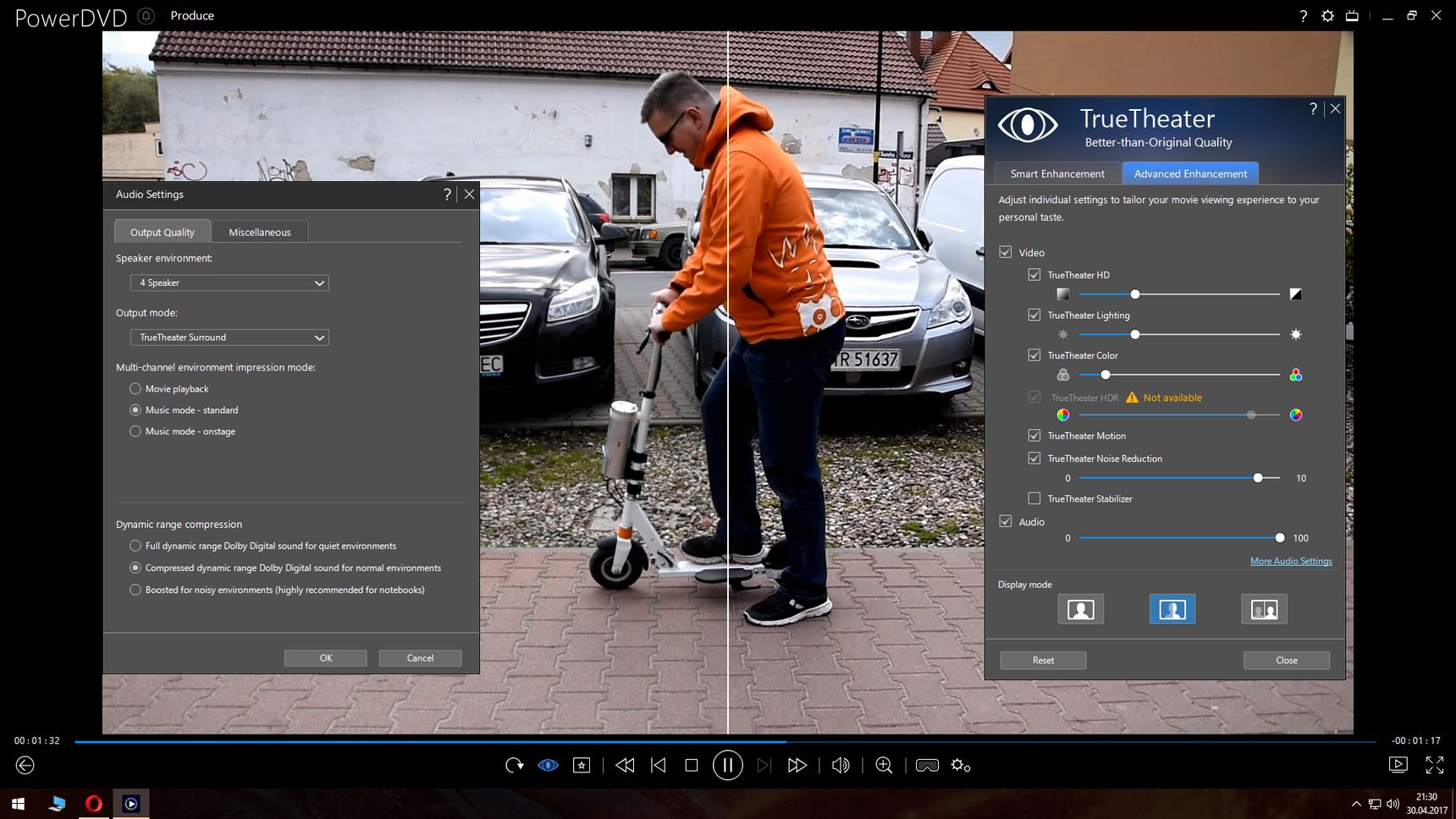Stop playback with the stop button
Image resolution: width=1456 pixels, height=819 pixels.
pos(692,765)
